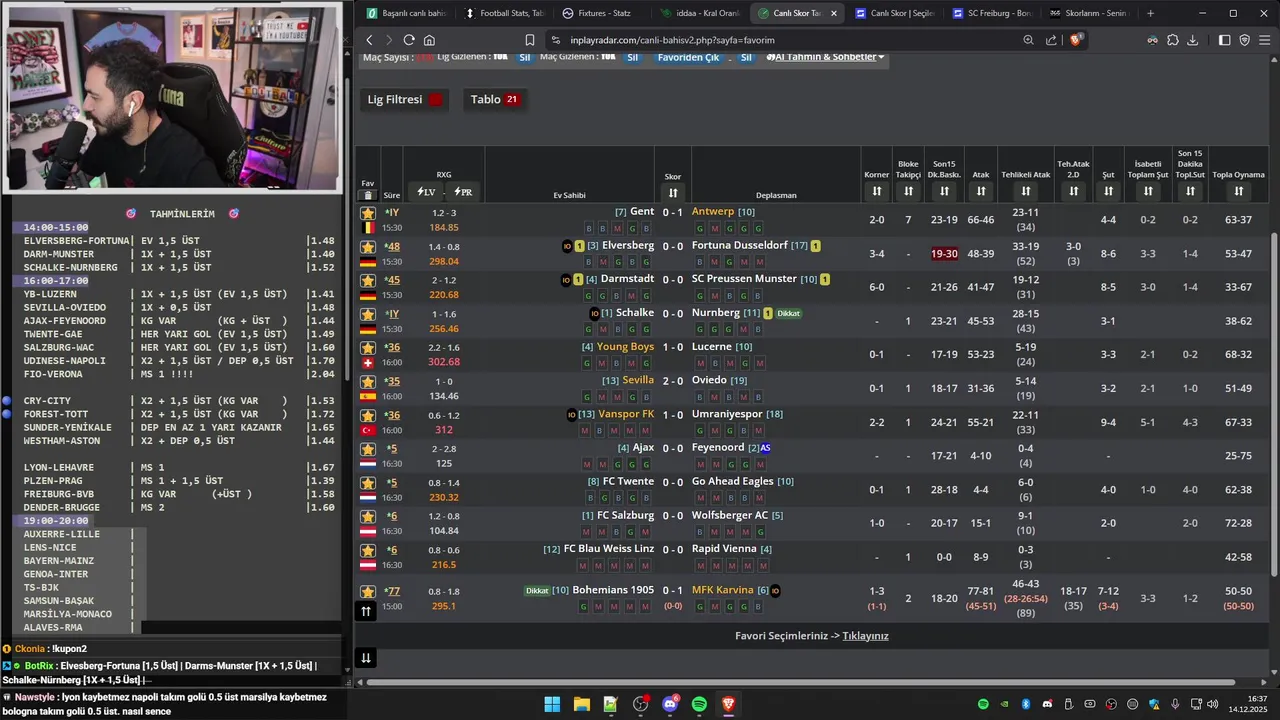
Task: Open the Tablo 21 button
Action: pyautogui.click(x=495, y=99)
